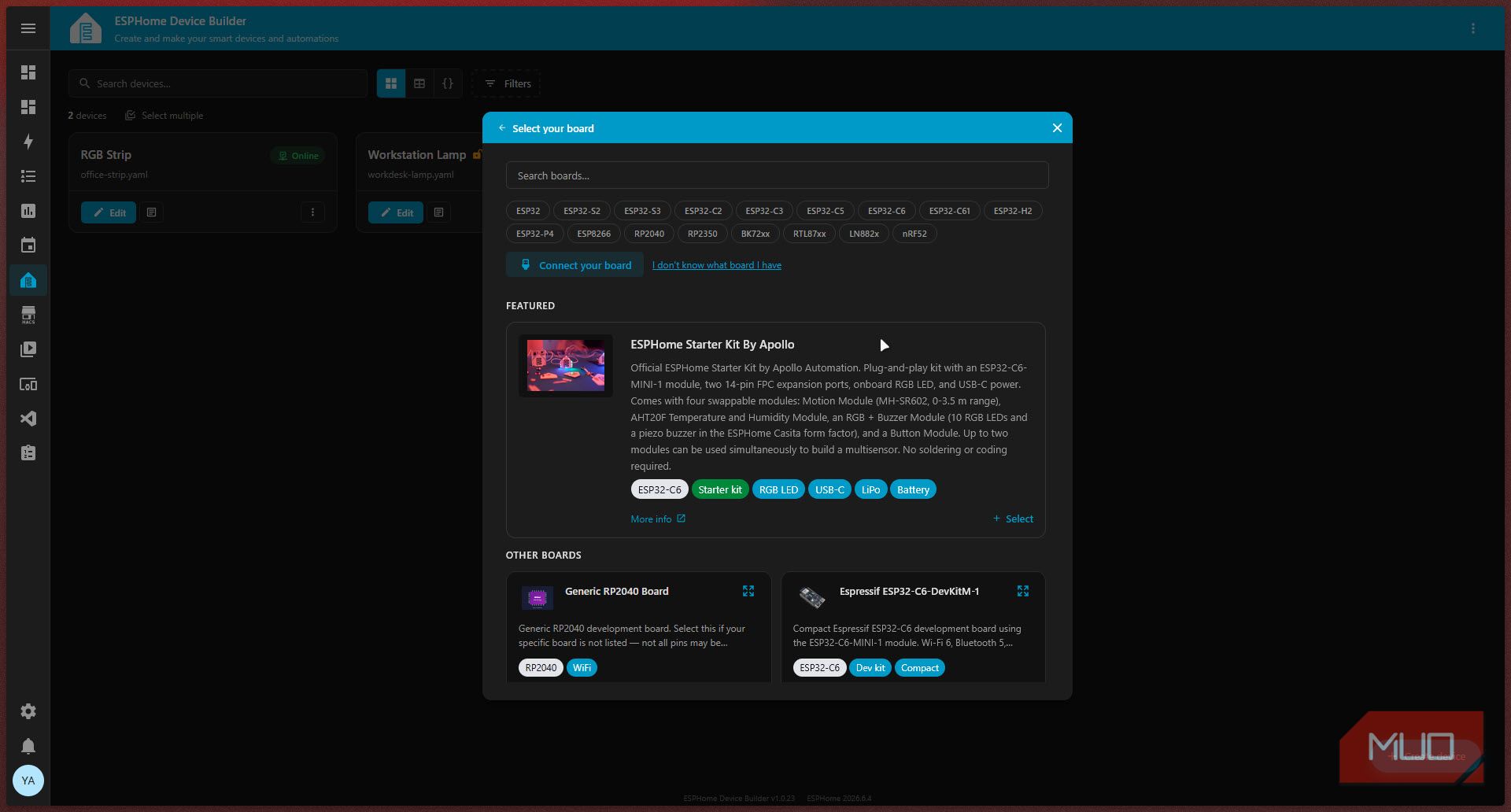The image size is (1511, 812).
Task: Switch to table view
Action: coord(419,83)
